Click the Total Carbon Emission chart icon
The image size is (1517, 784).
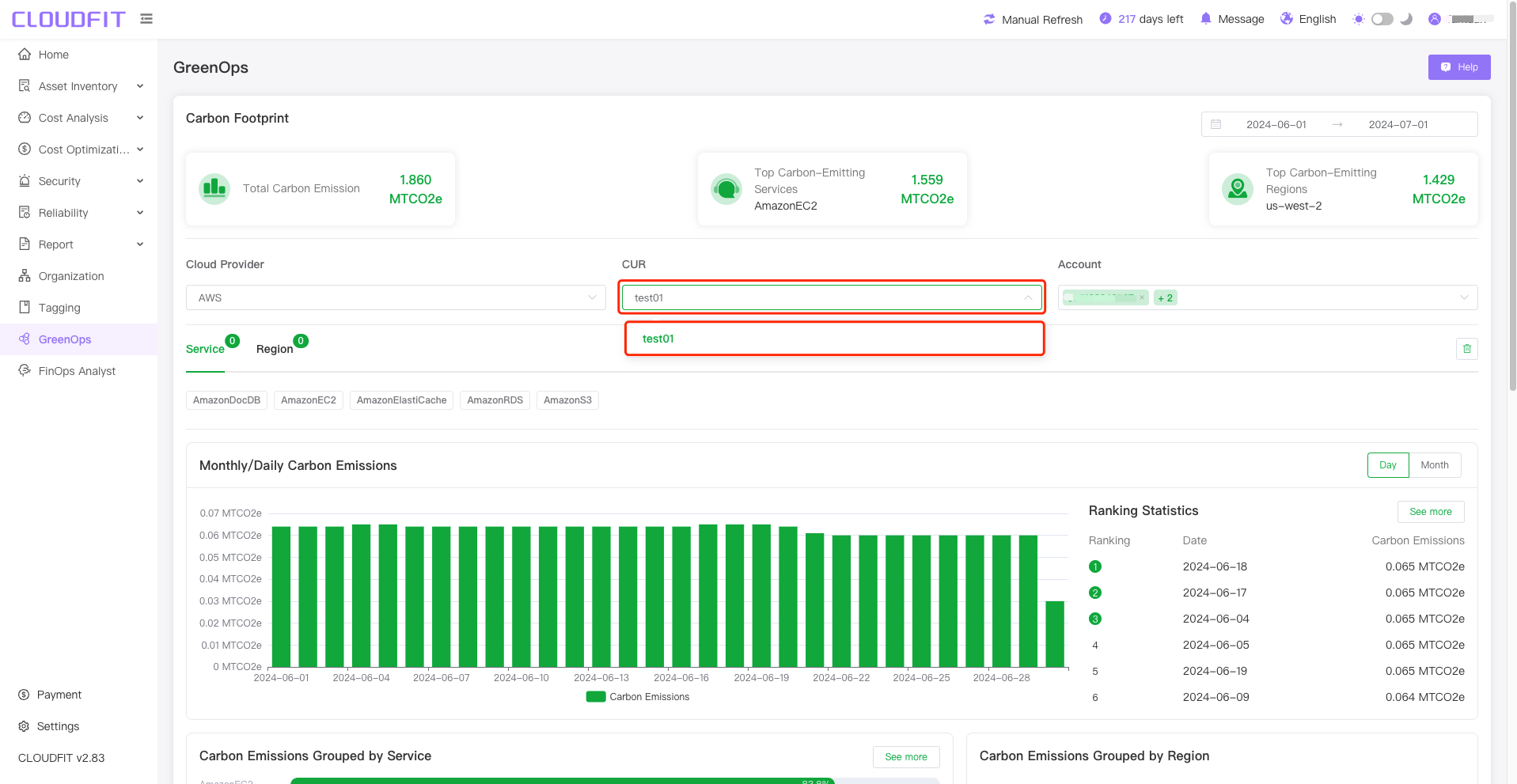(214, 188)
